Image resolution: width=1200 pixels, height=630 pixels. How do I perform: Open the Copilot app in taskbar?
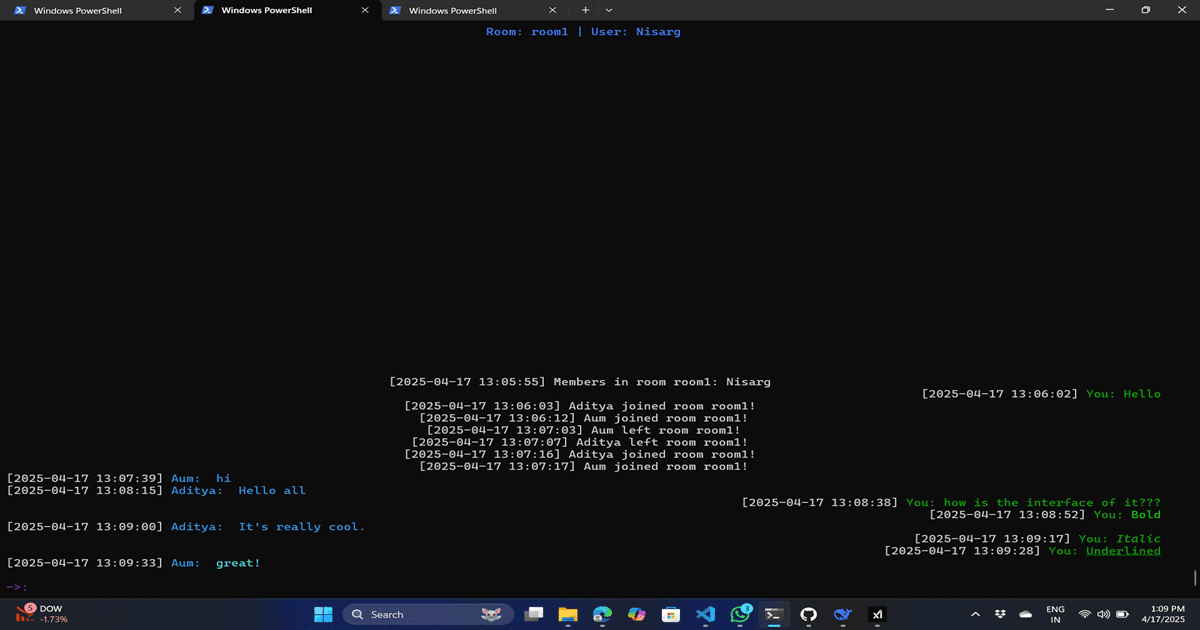point(636,614)
